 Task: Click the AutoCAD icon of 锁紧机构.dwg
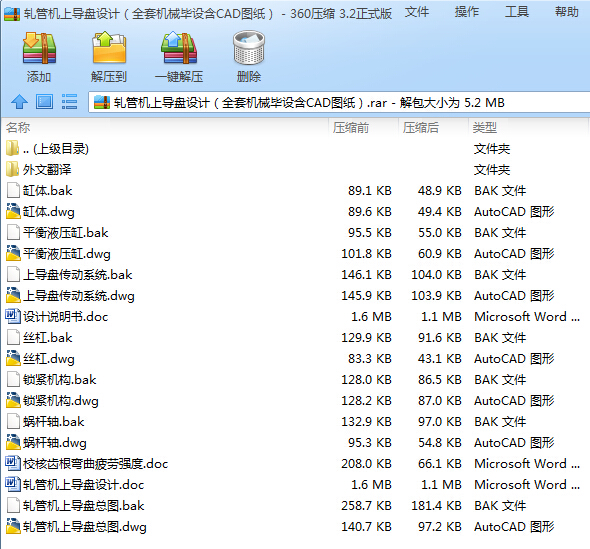click(x=13, y=400)
